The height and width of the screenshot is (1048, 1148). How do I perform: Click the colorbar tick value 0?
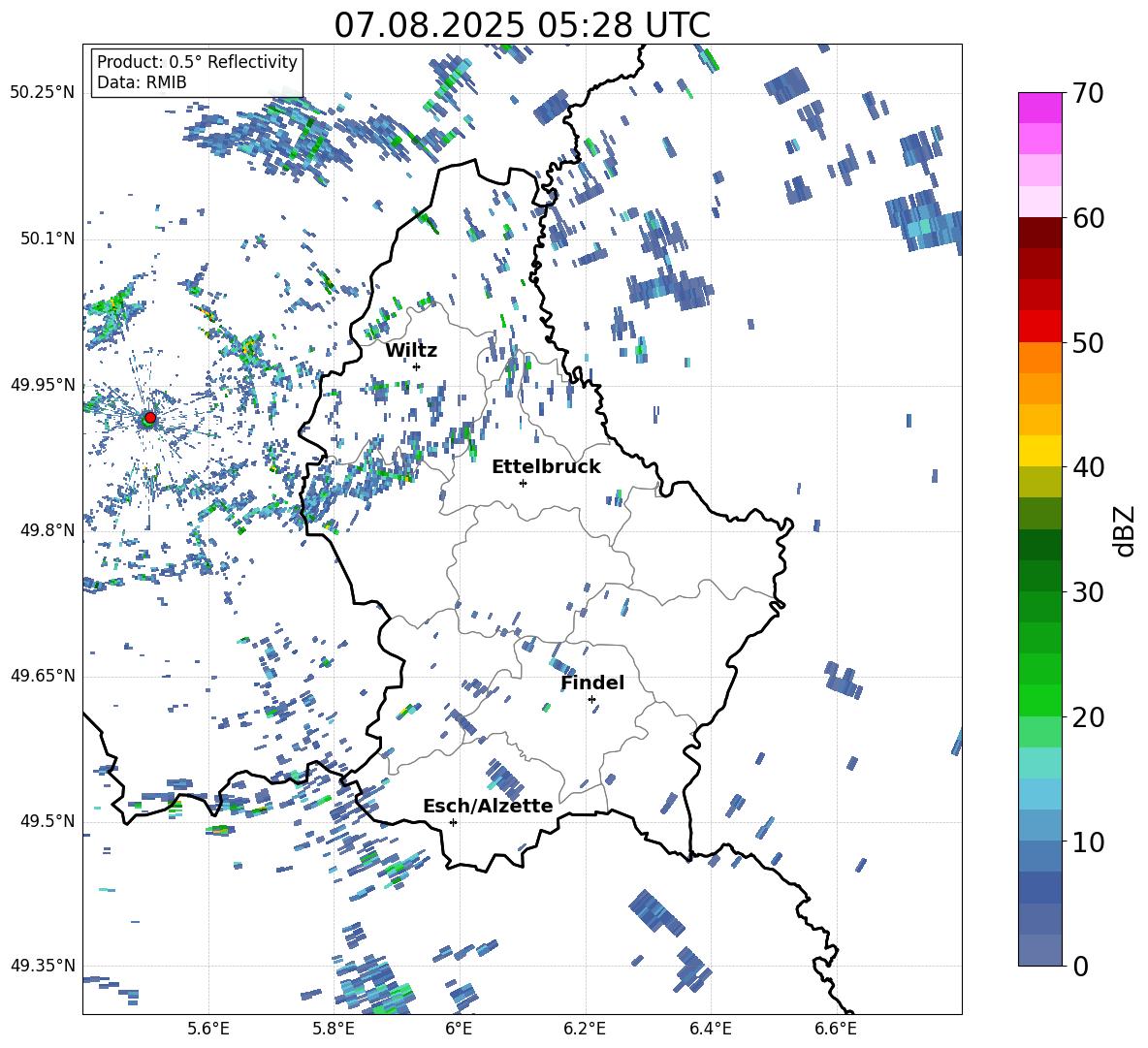[1080, 966]
